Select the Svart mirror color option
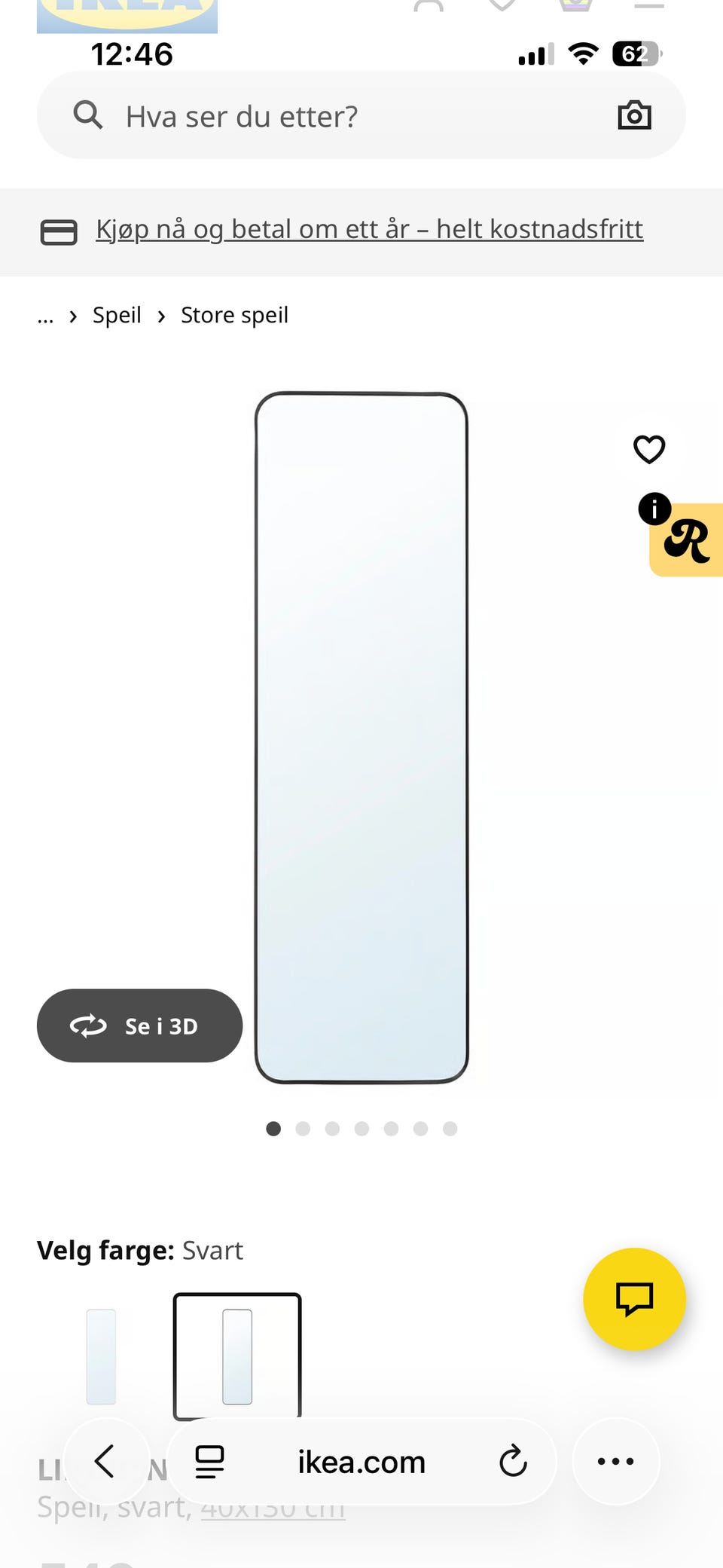The height and width of the screenshot is (1568, 723). coord(237,1356)
